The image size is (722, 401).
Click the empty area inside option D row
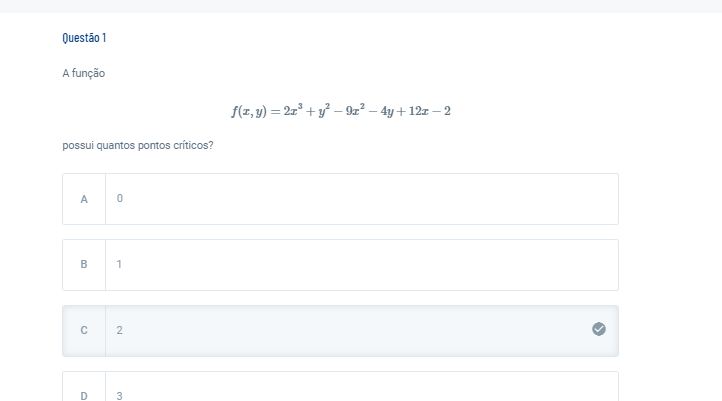tap(362, 387)
